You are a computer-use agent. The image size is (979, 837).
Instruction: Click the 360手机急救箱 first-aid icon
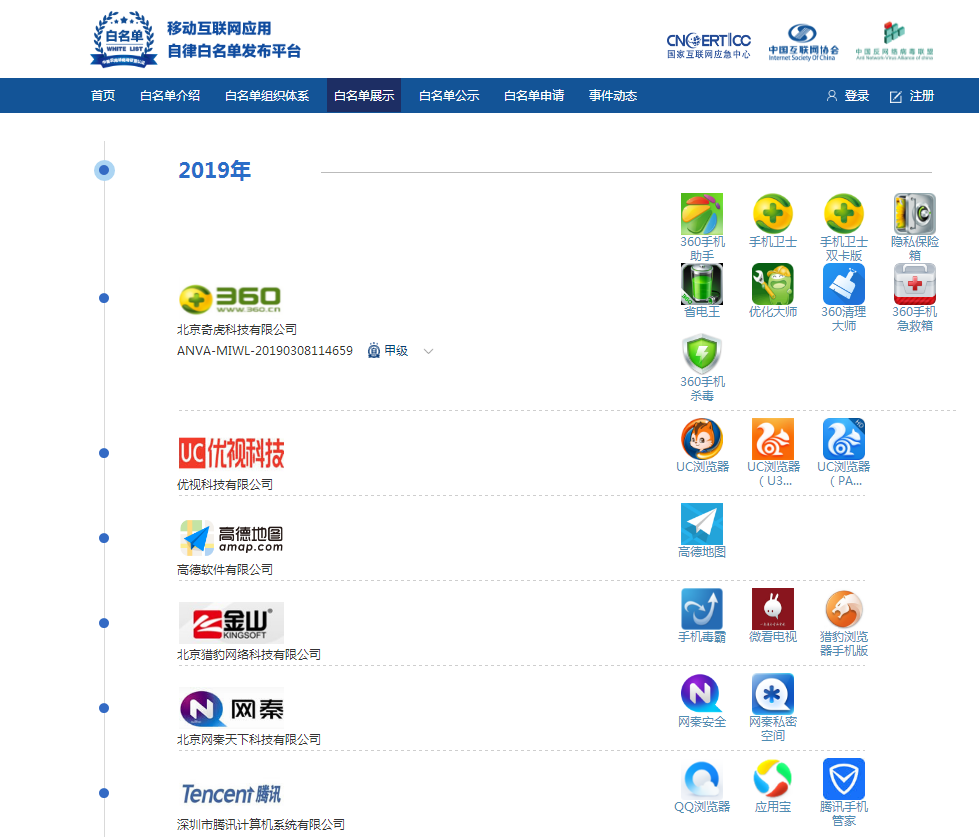click(914, 284)
